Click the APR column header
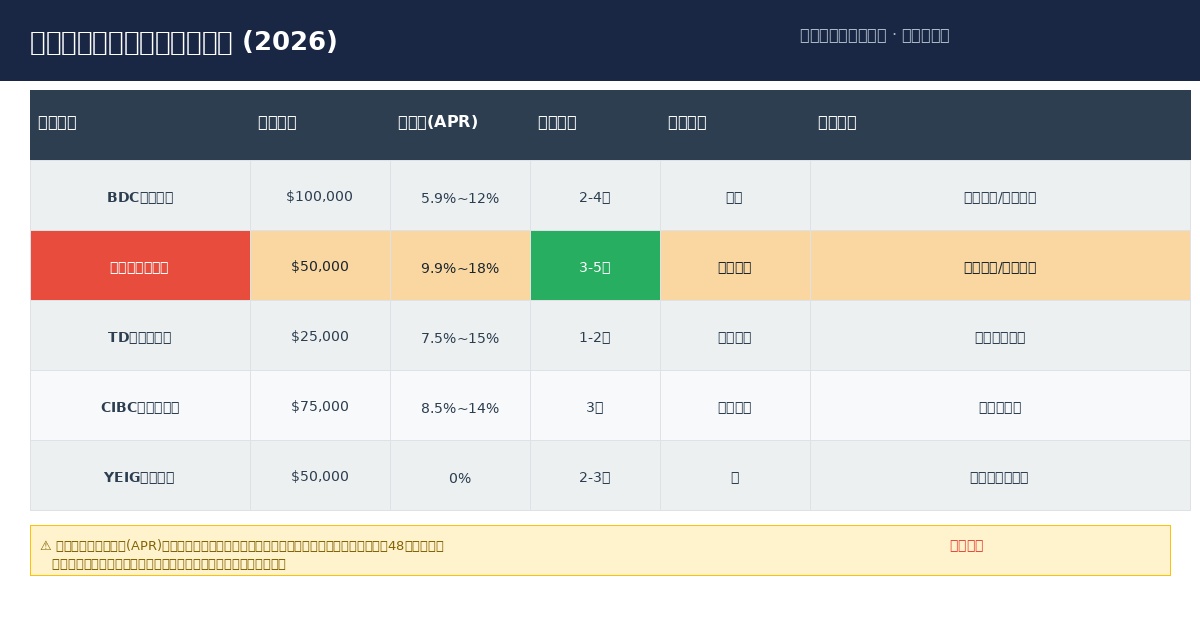1200x630 pixels. coord(438,123)
